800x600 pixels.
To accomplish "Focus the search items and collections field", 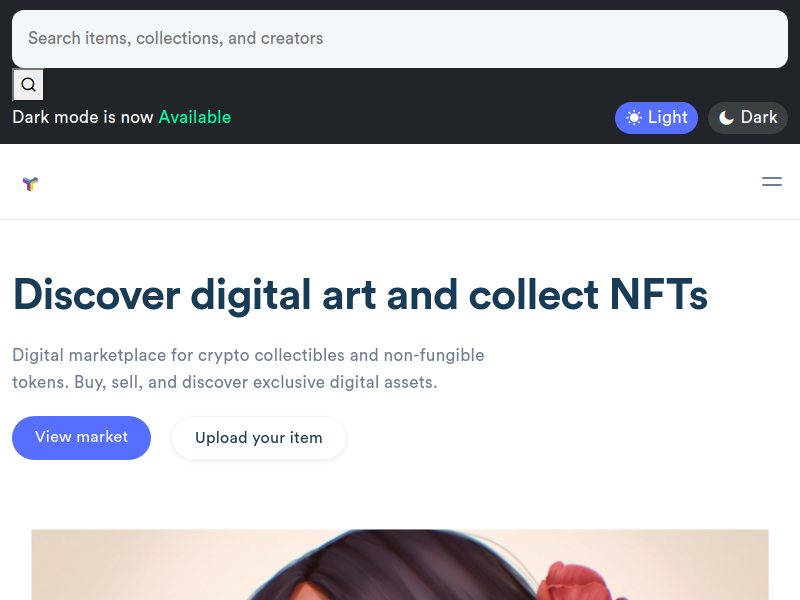I will (x=400, y=39).
